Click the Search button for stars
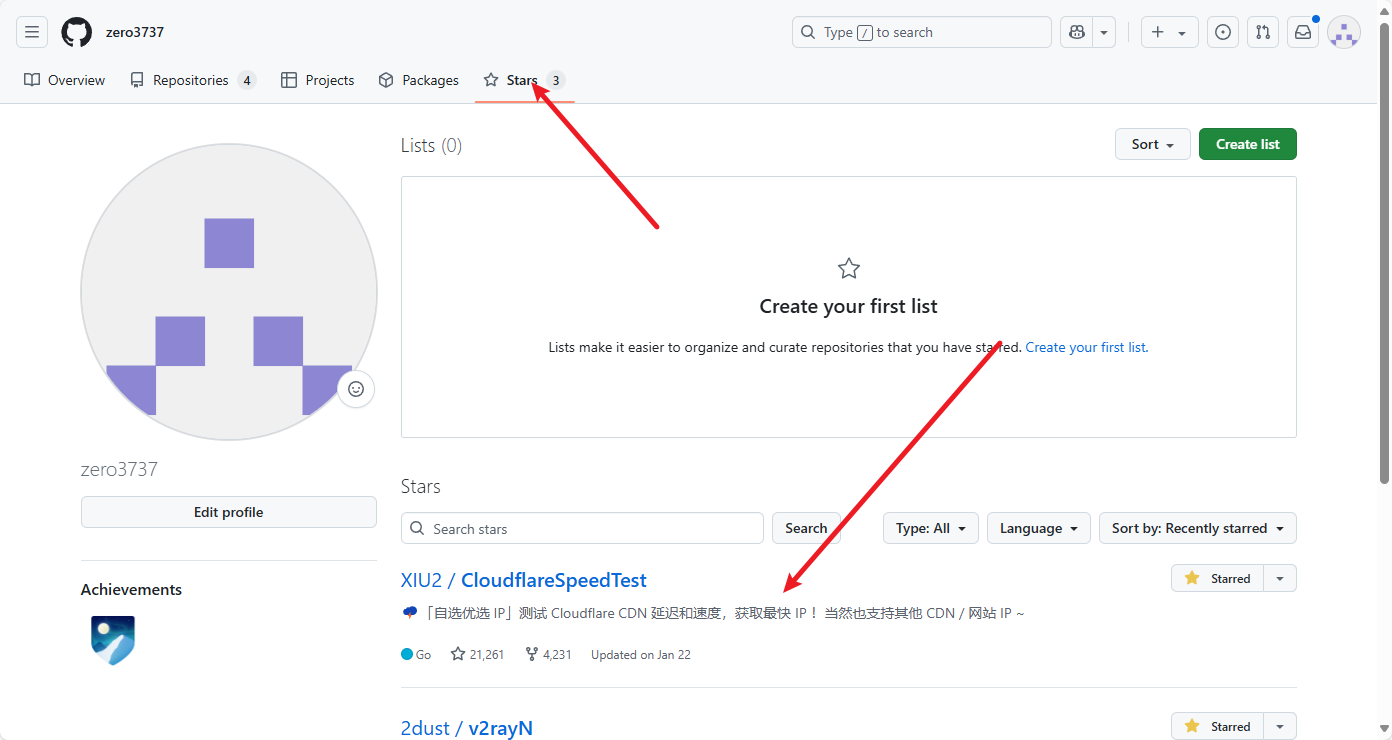The height and width of the screenshot is (740, 1392). [x=806, y=528]
